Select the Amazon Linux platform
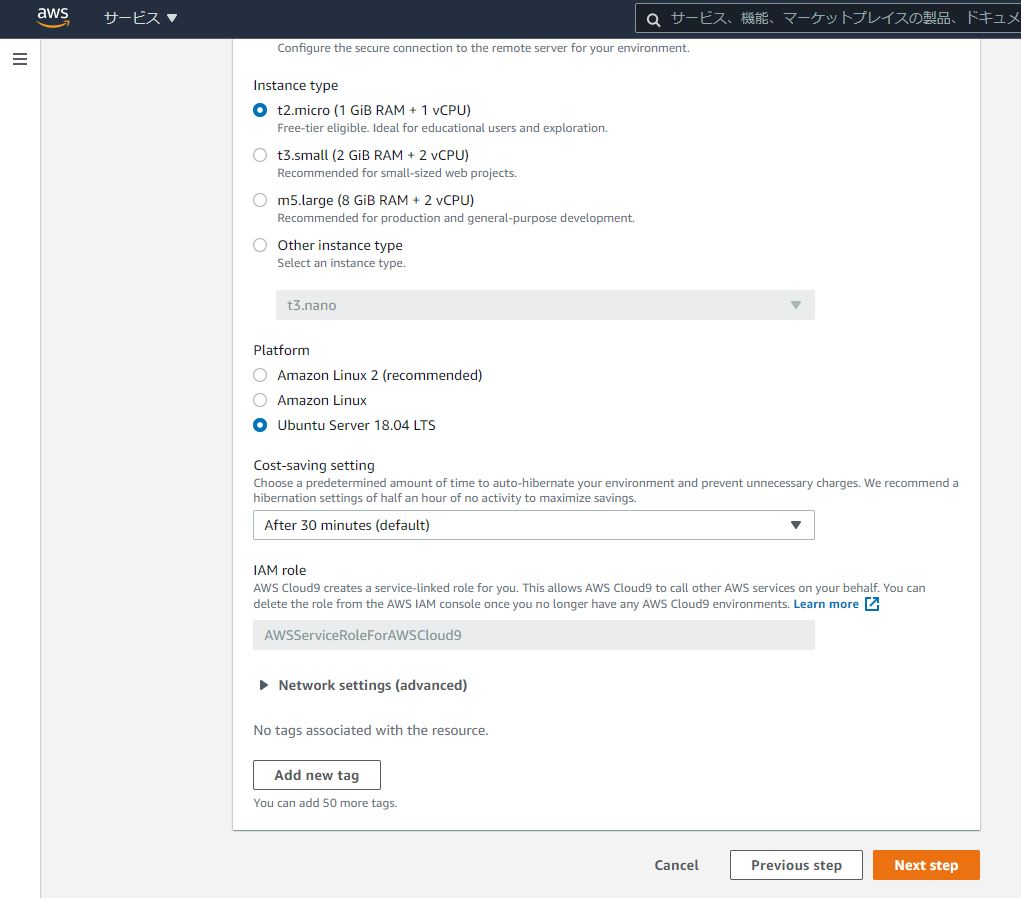This screenshot has height=898, width=1021. (260, 400)
